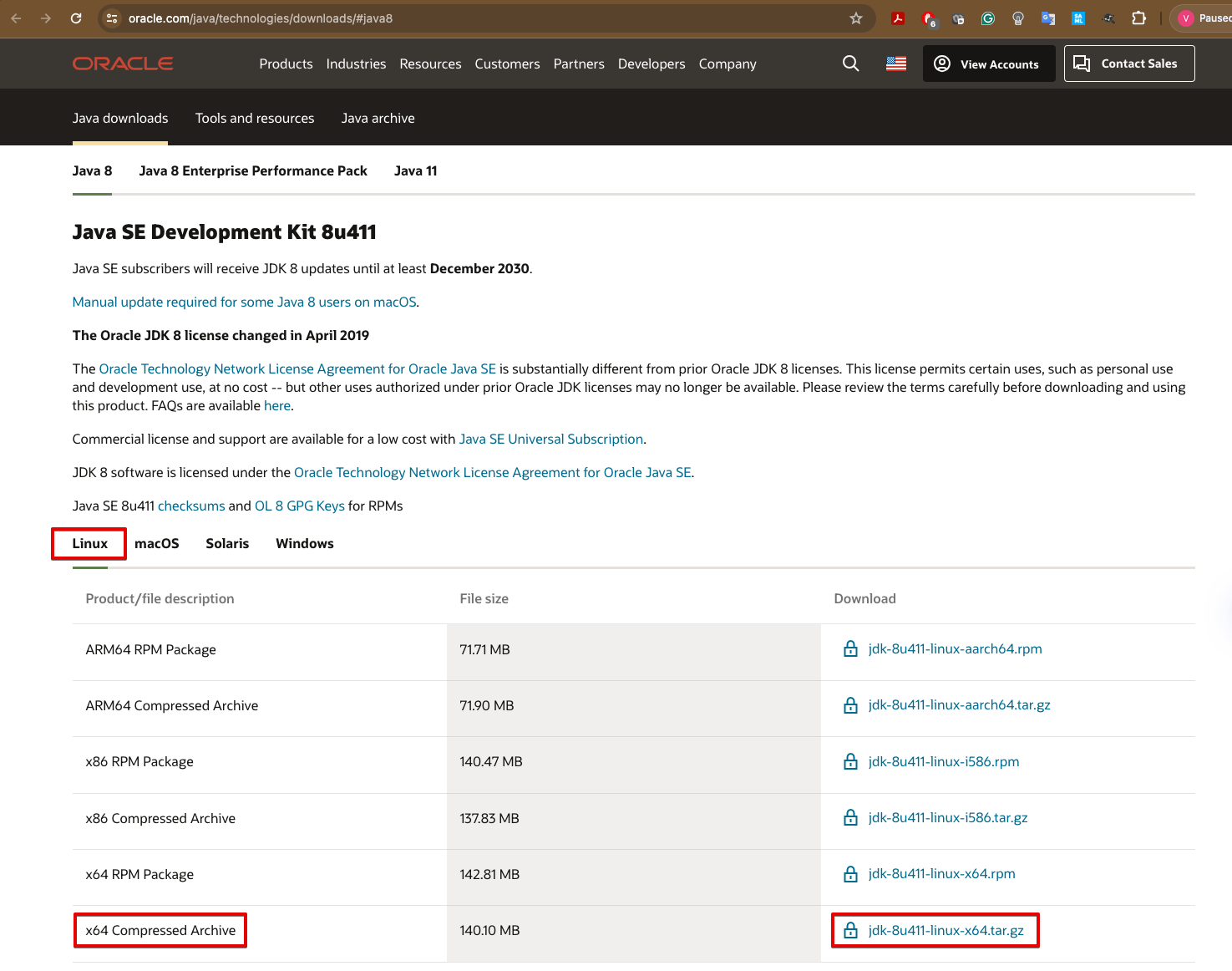Open the browser Extensions puzzle icon
This screenshot has width=1232, height=971.
tap(1138, 18)
